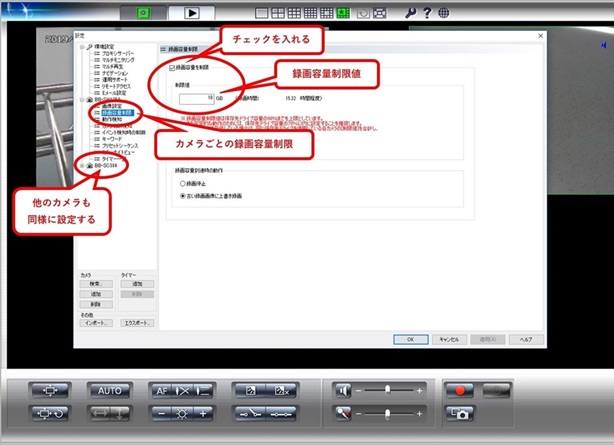Select the green highlighted layout icon

tap(343, 13)
